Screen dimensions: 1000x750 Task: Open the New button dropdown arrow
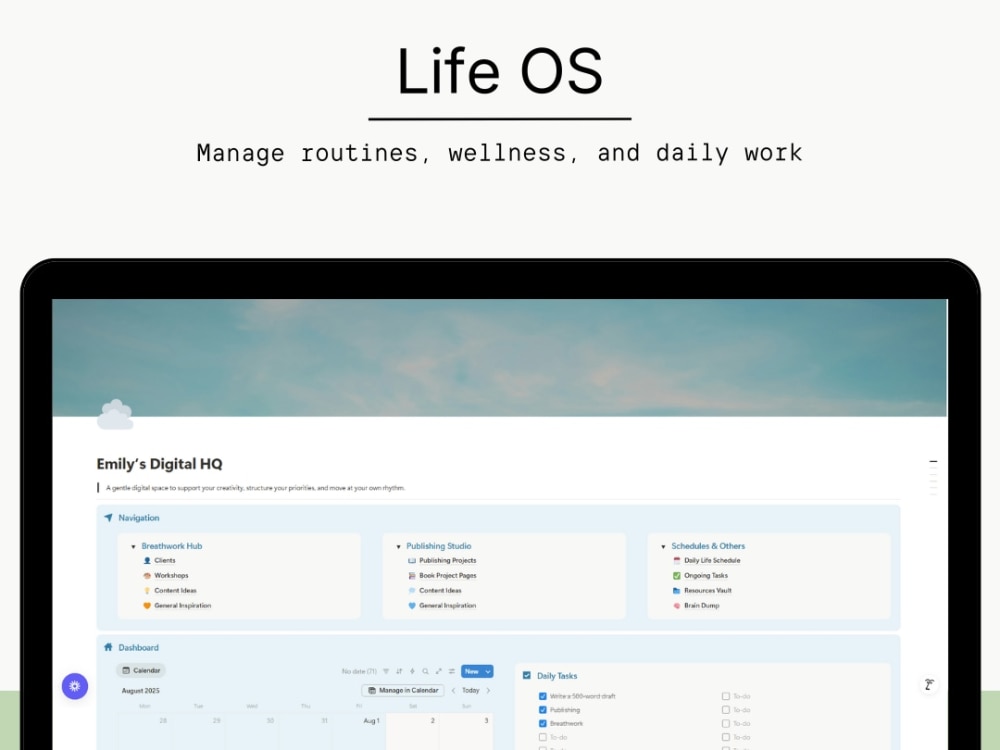[488, 672]
